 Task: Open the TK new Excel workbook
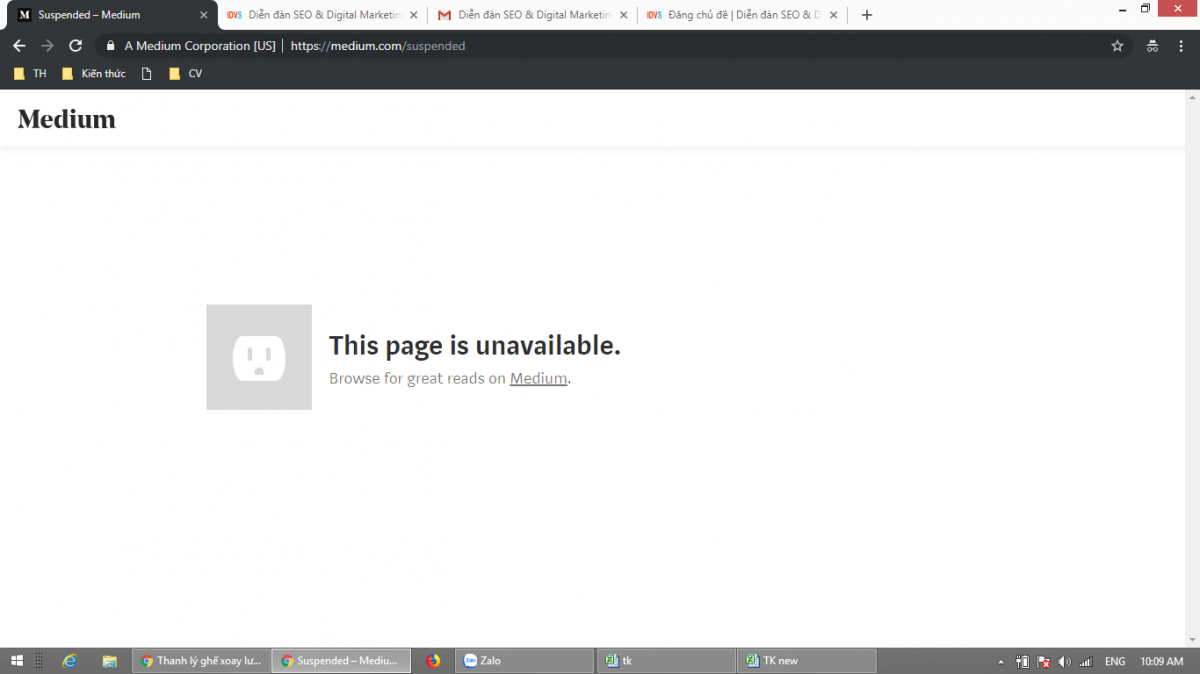(x=808, y=661)
